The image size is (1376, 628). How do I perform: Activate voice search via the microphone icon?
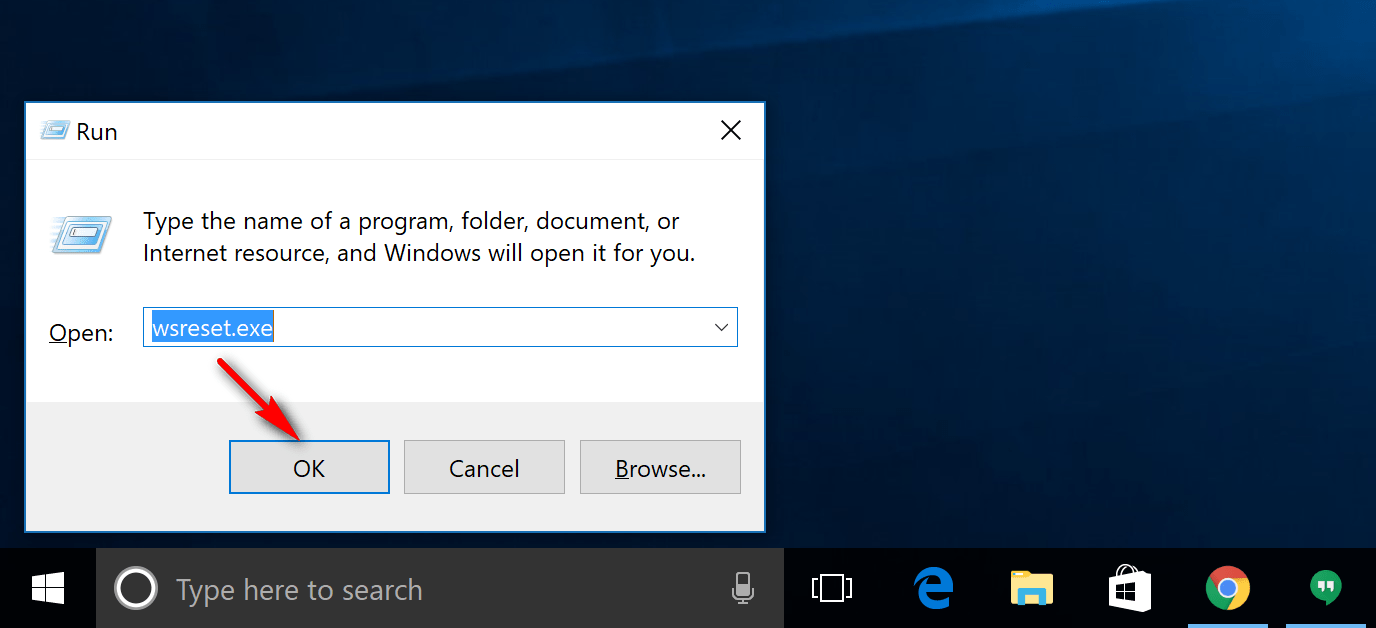pos(743,589)
